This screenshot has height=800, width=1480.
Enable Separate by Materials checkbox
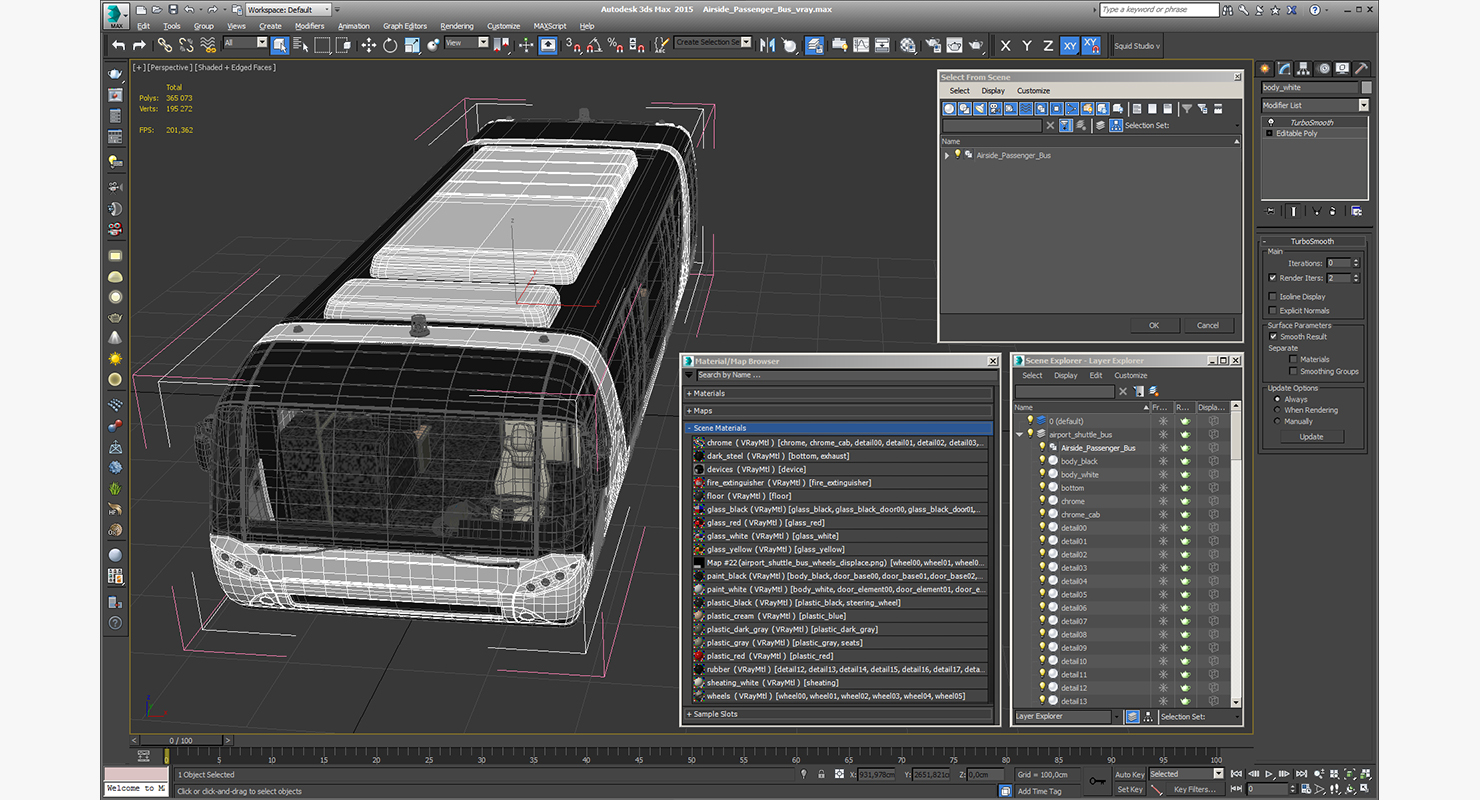(x=1294, y=359)
